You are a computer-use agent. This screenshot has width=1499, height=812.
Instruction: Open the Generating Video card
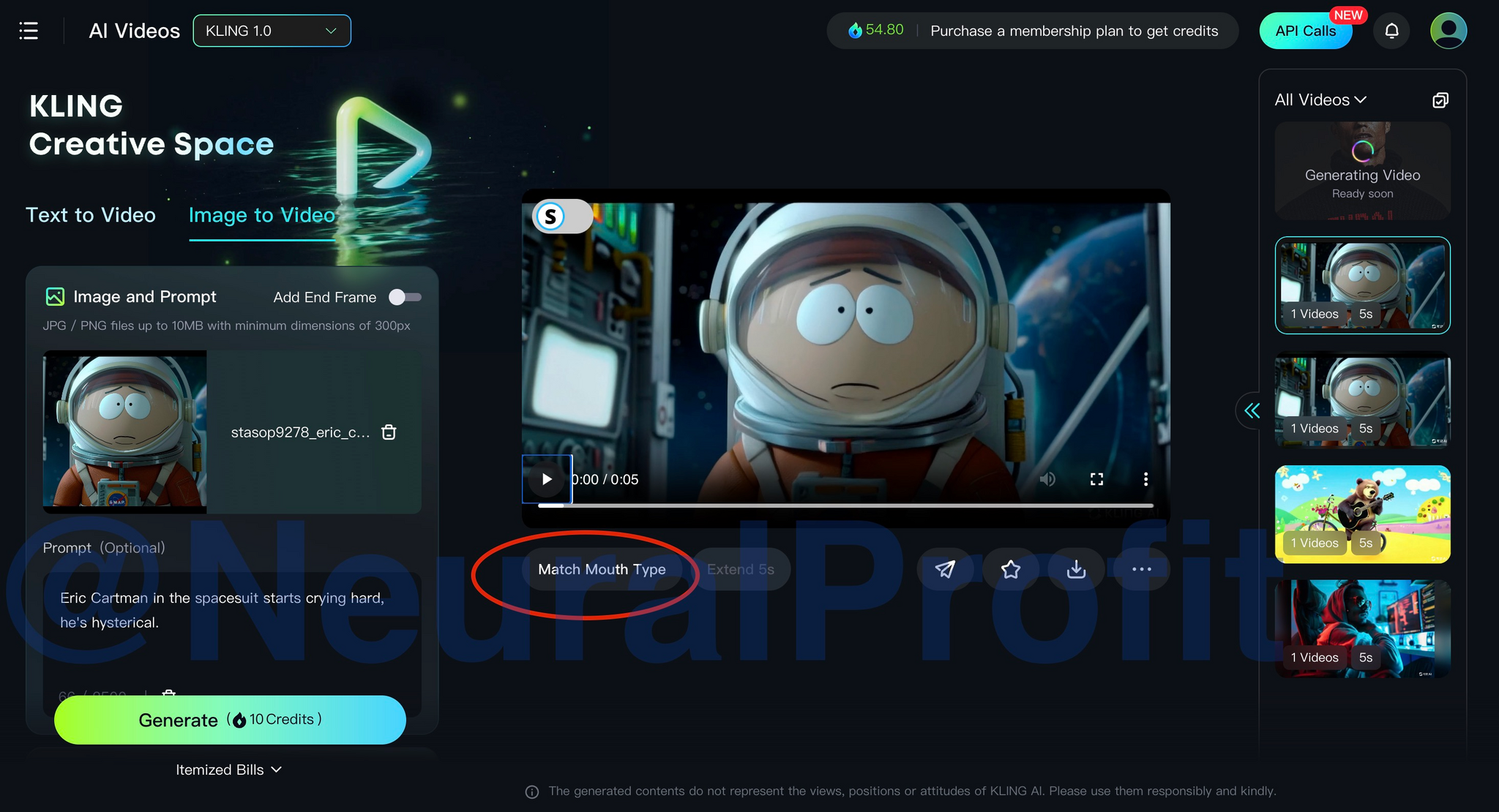[1363, 171]
